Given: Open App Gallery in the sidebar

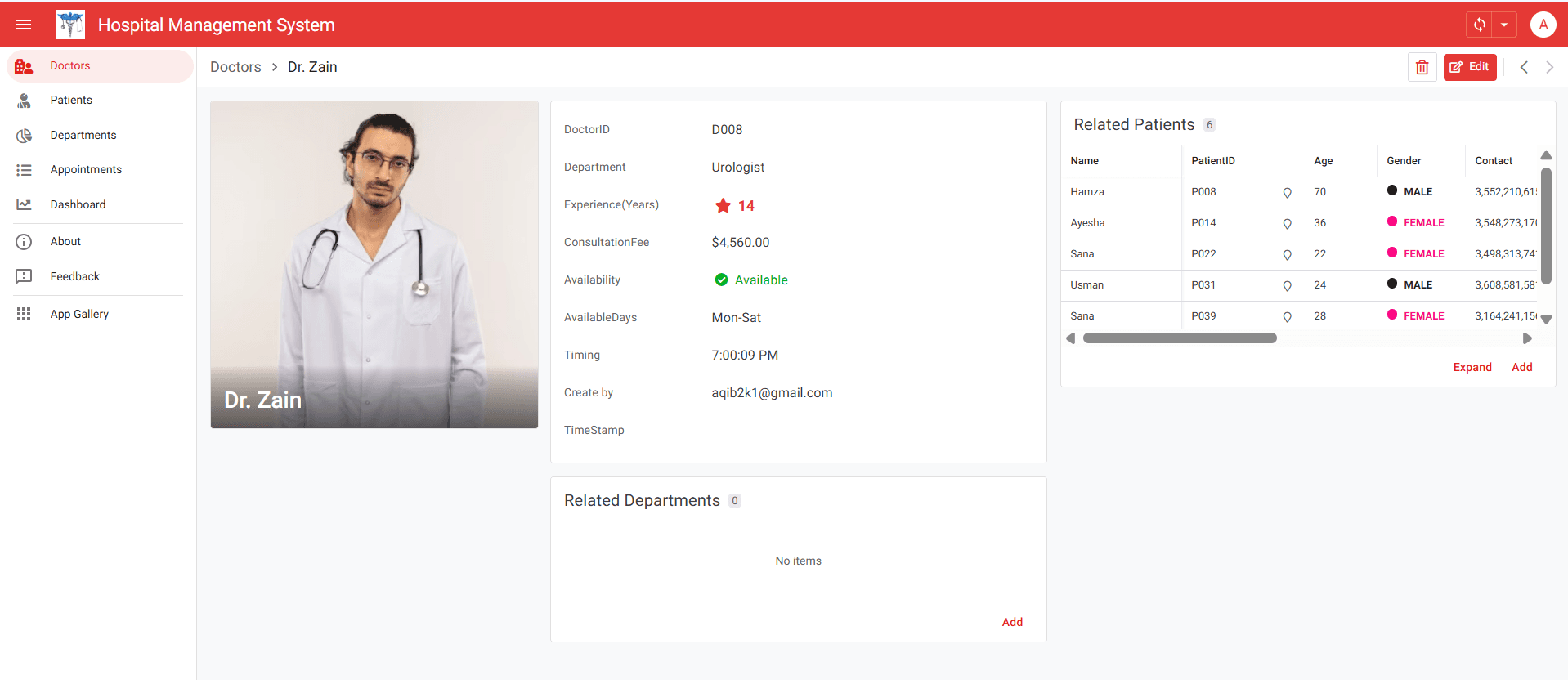Looking at the screenshot, I should (x=100, y=314).
